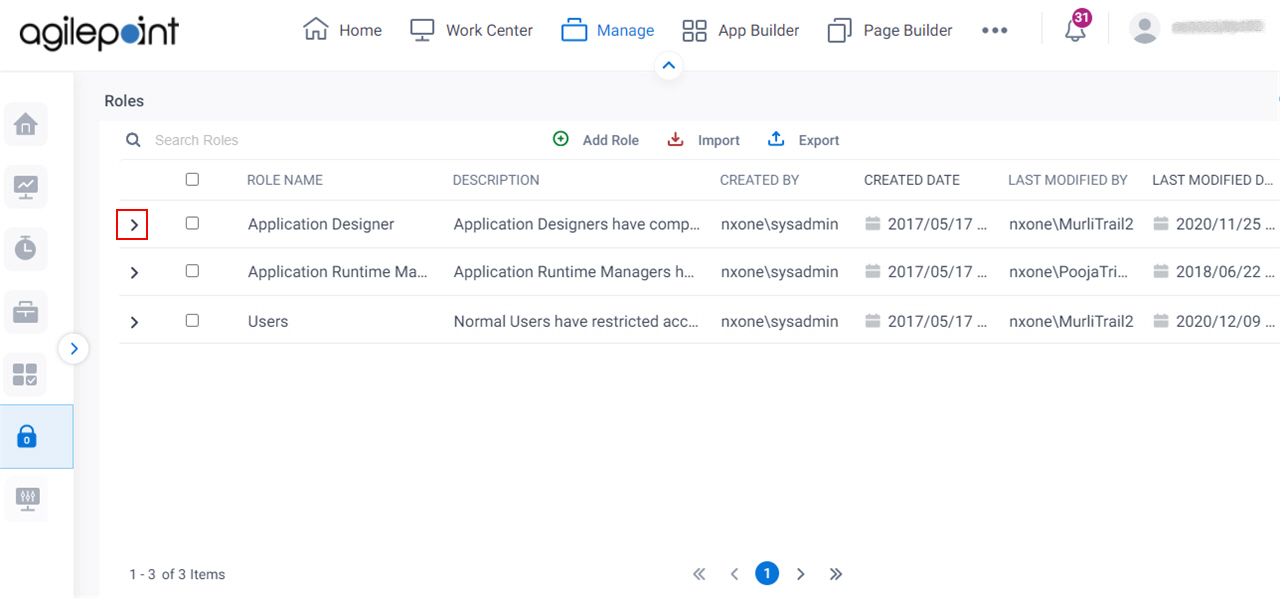Go to previous page
1280x598 pixels.
pos(734,574)
